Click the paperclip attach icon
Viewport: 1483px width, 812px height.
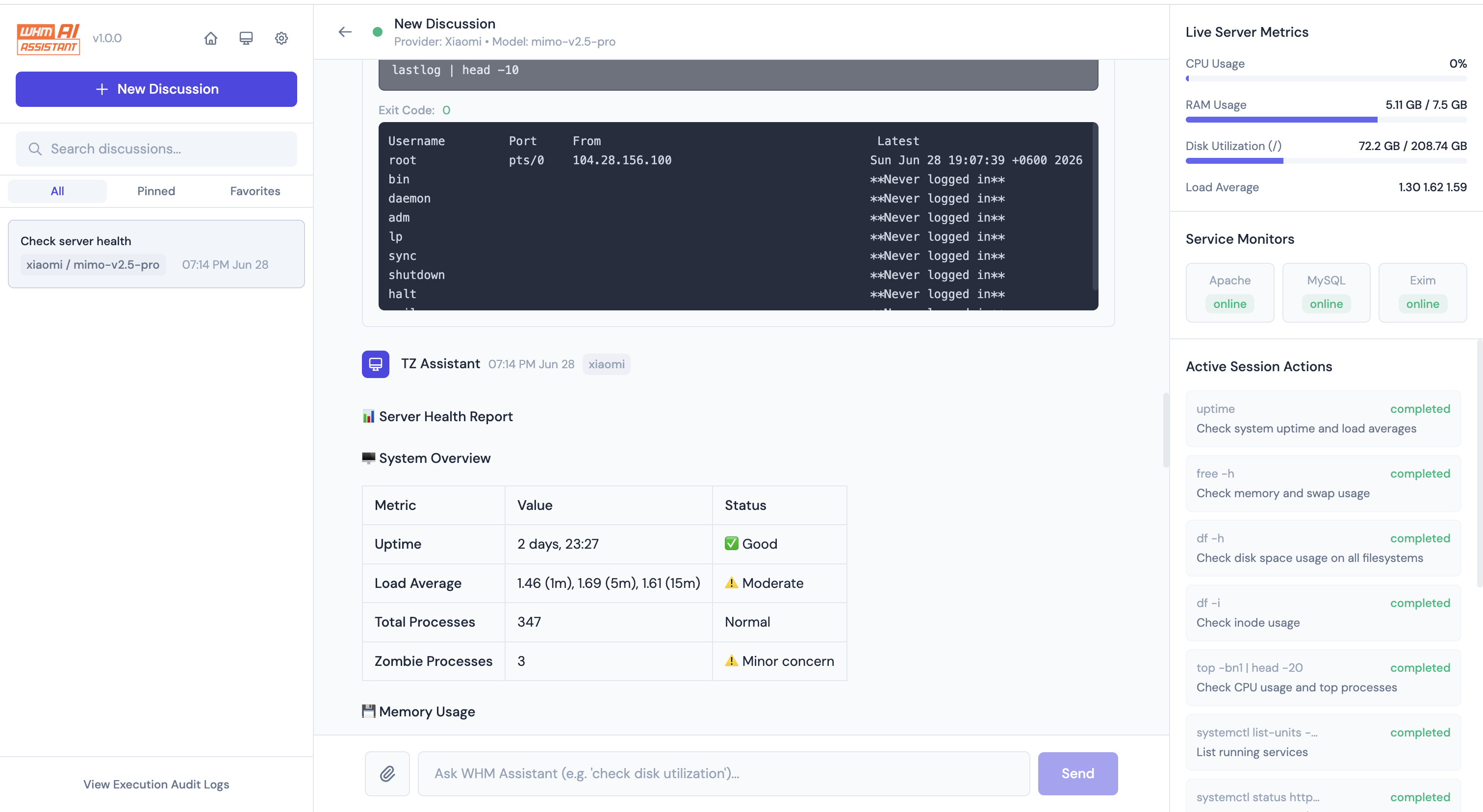pos(387,773)
